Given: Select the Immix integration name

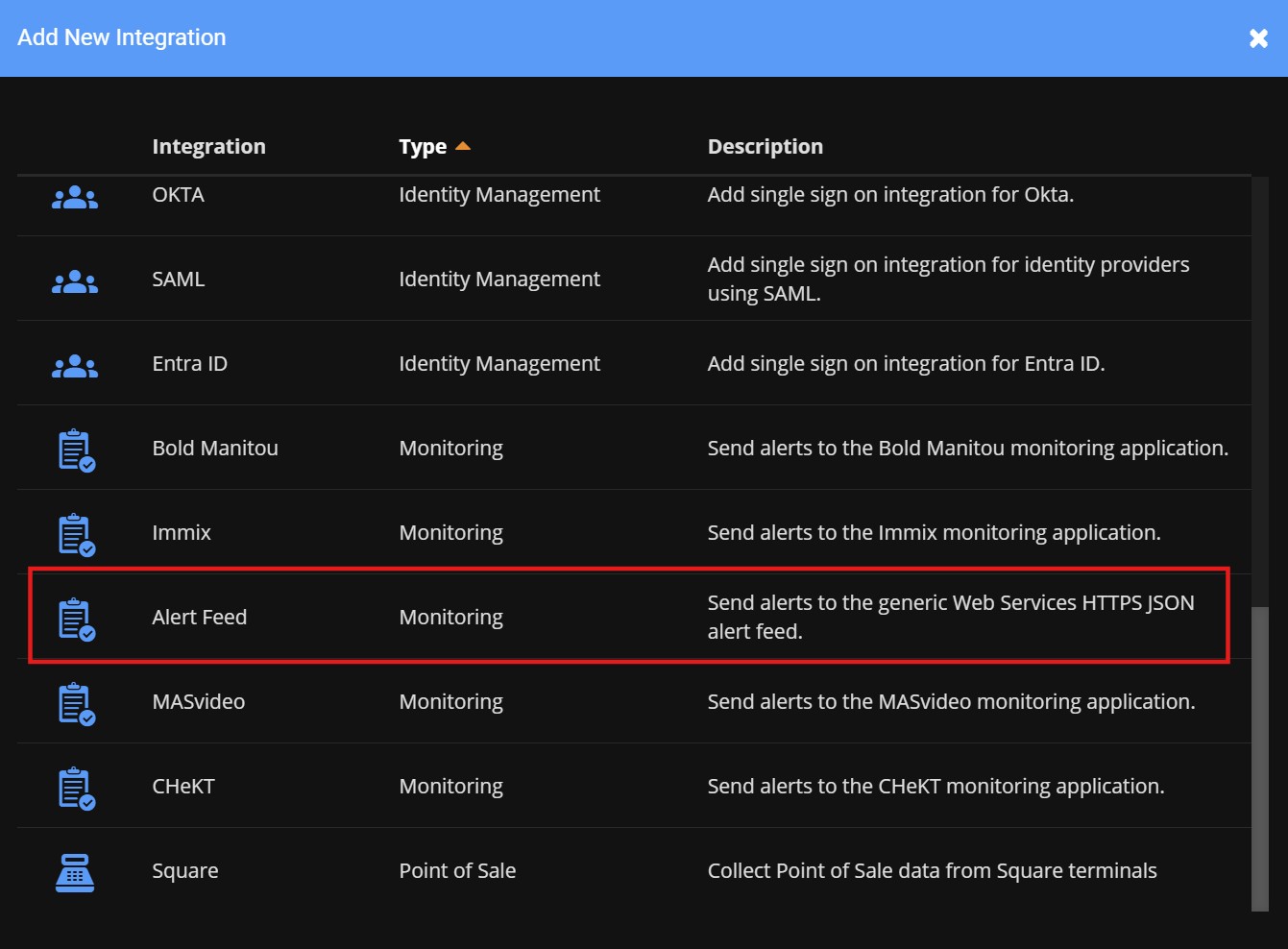Looking at the screenshot, I should 182,532.
